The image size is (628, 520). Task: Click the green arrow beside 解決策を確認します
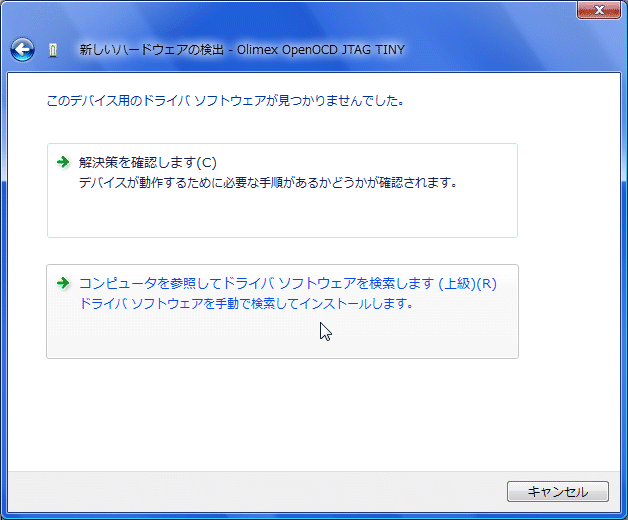click(63, 162)
